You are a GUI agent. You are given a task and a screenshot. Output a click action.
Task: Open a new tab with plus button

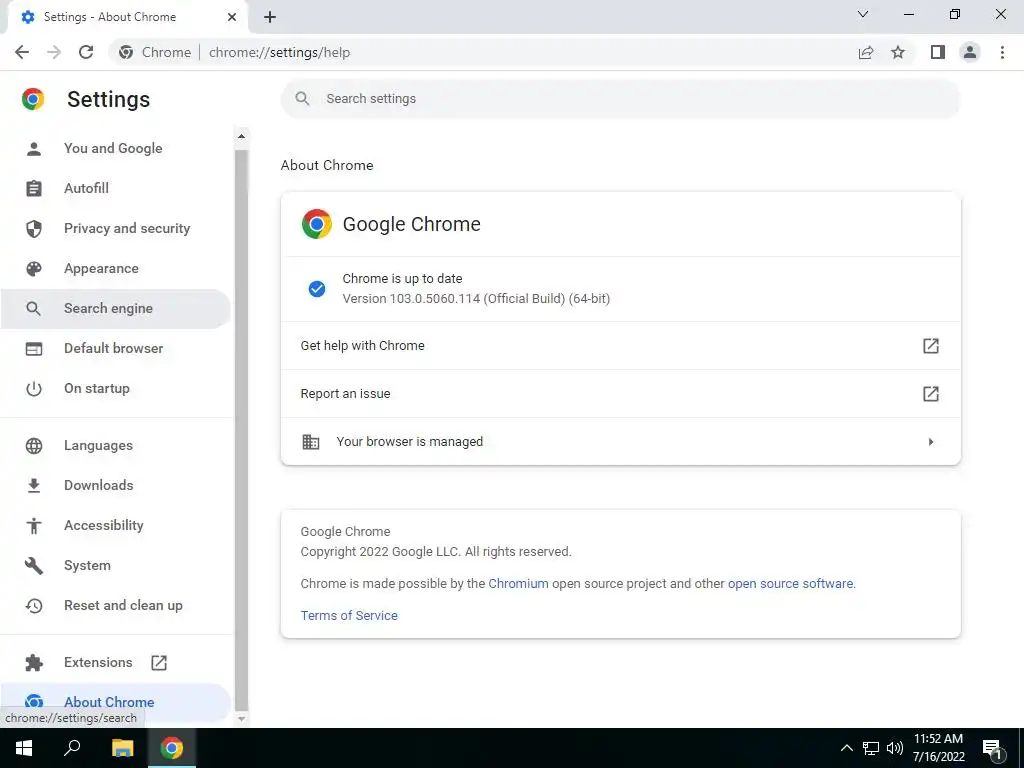pos(270,17)
